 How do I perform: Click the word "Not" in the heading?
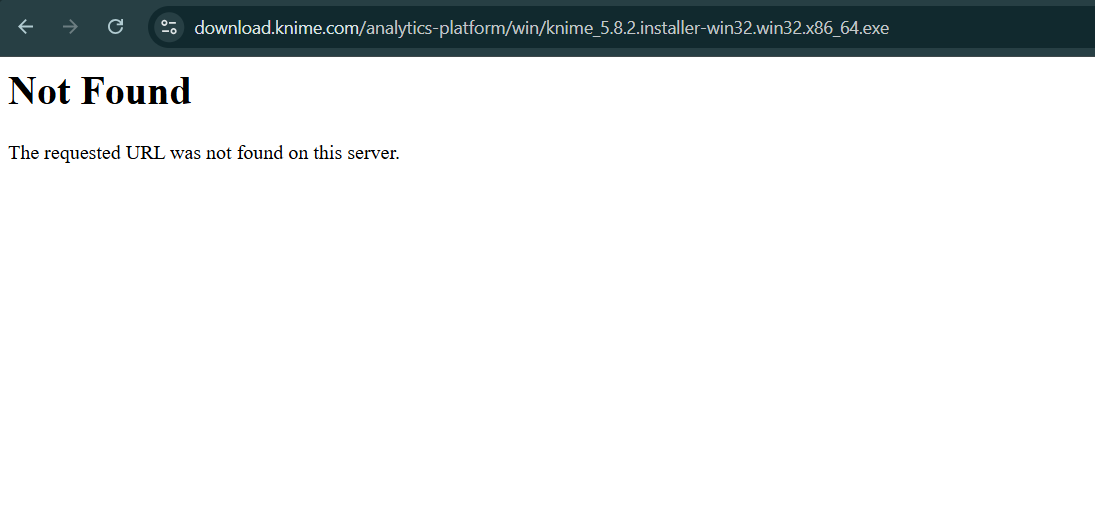pos(39,91)
